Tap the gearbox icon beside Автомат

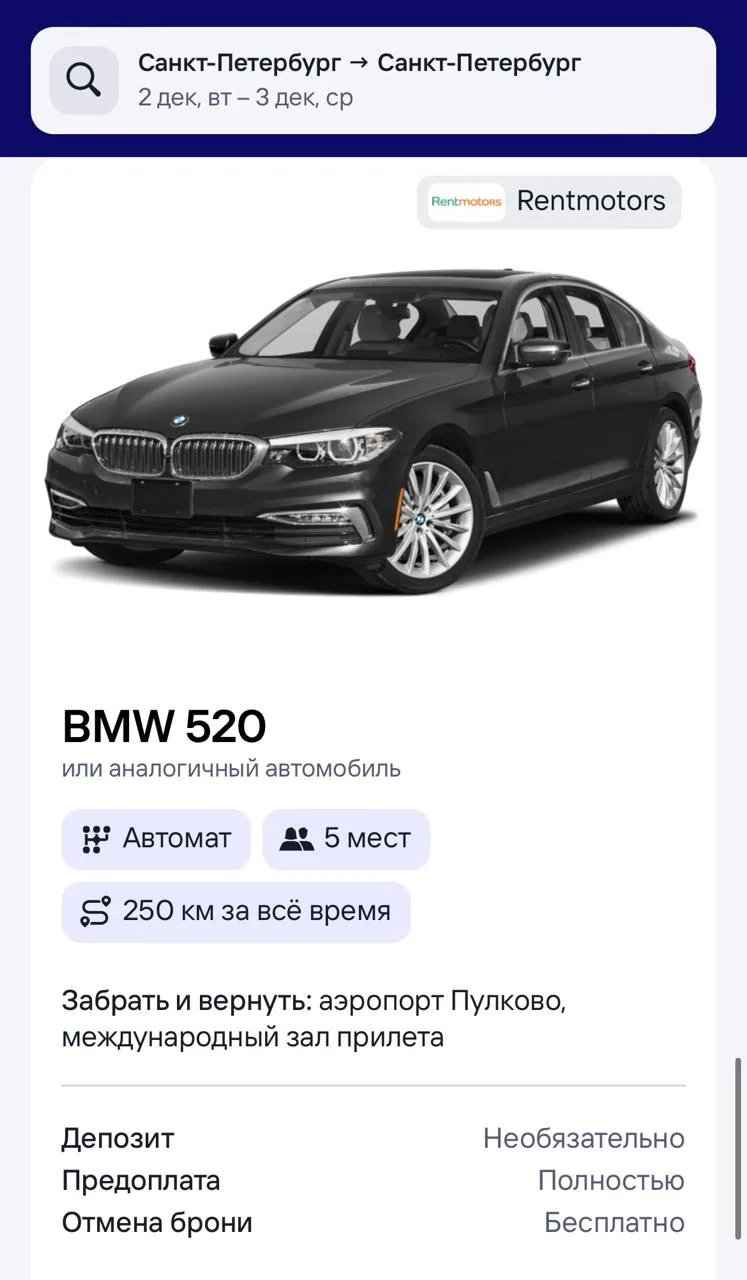point(95,839)
